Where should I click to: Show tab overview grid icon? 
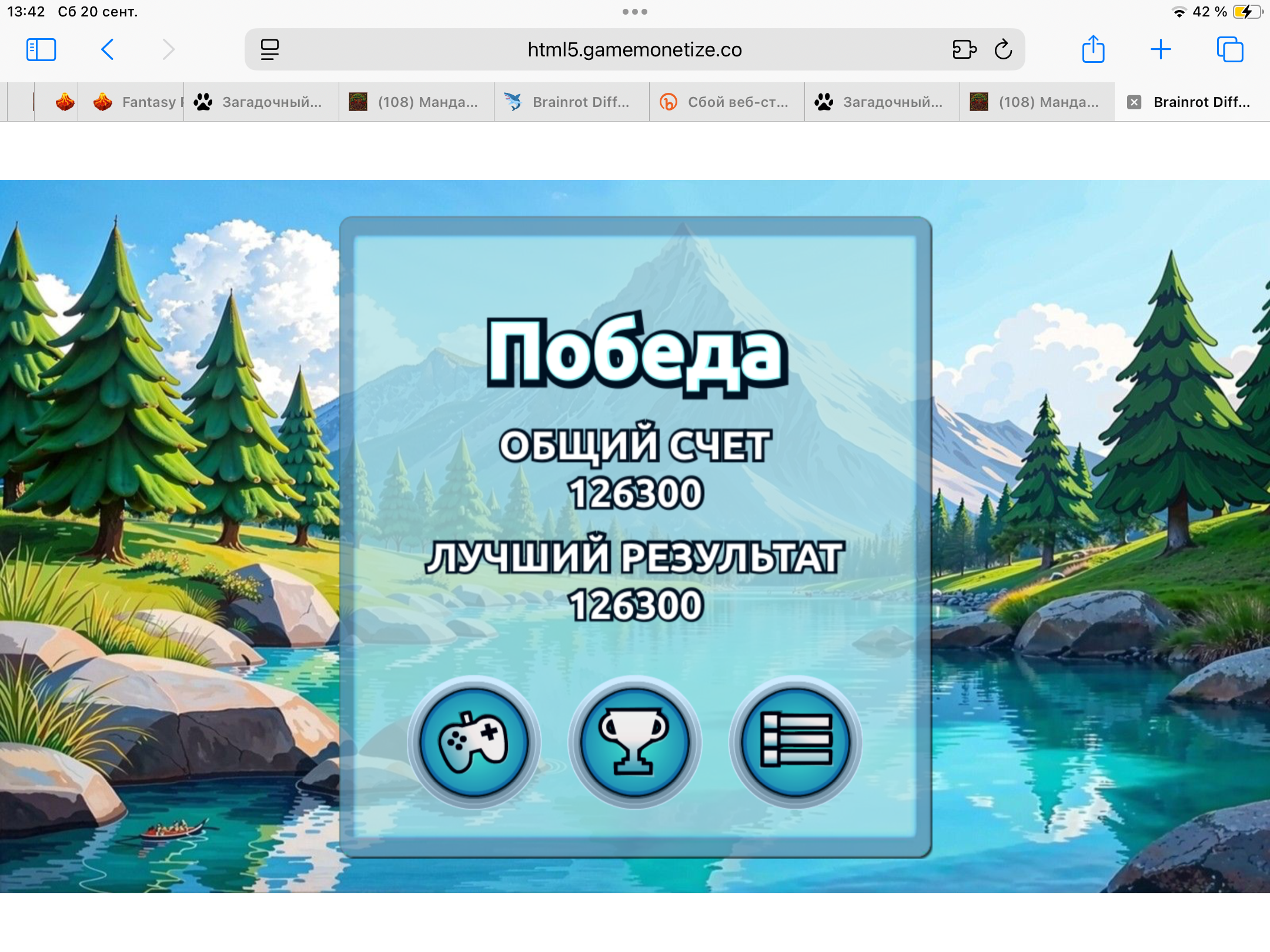tap(1229, 50)
